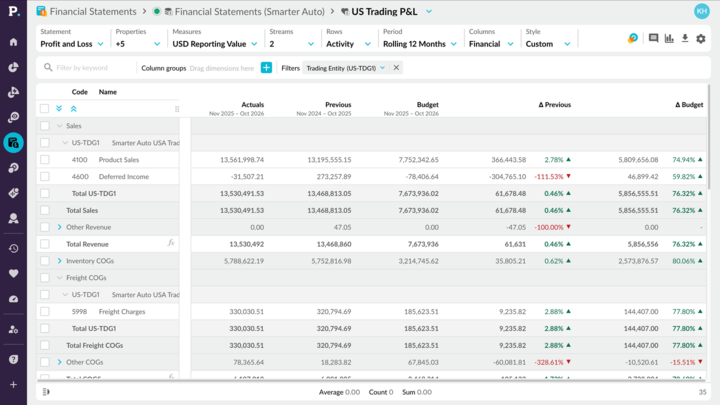This screenshot has width=720, height=405.
Task: Collapse the Sales group
Action: 59,126
